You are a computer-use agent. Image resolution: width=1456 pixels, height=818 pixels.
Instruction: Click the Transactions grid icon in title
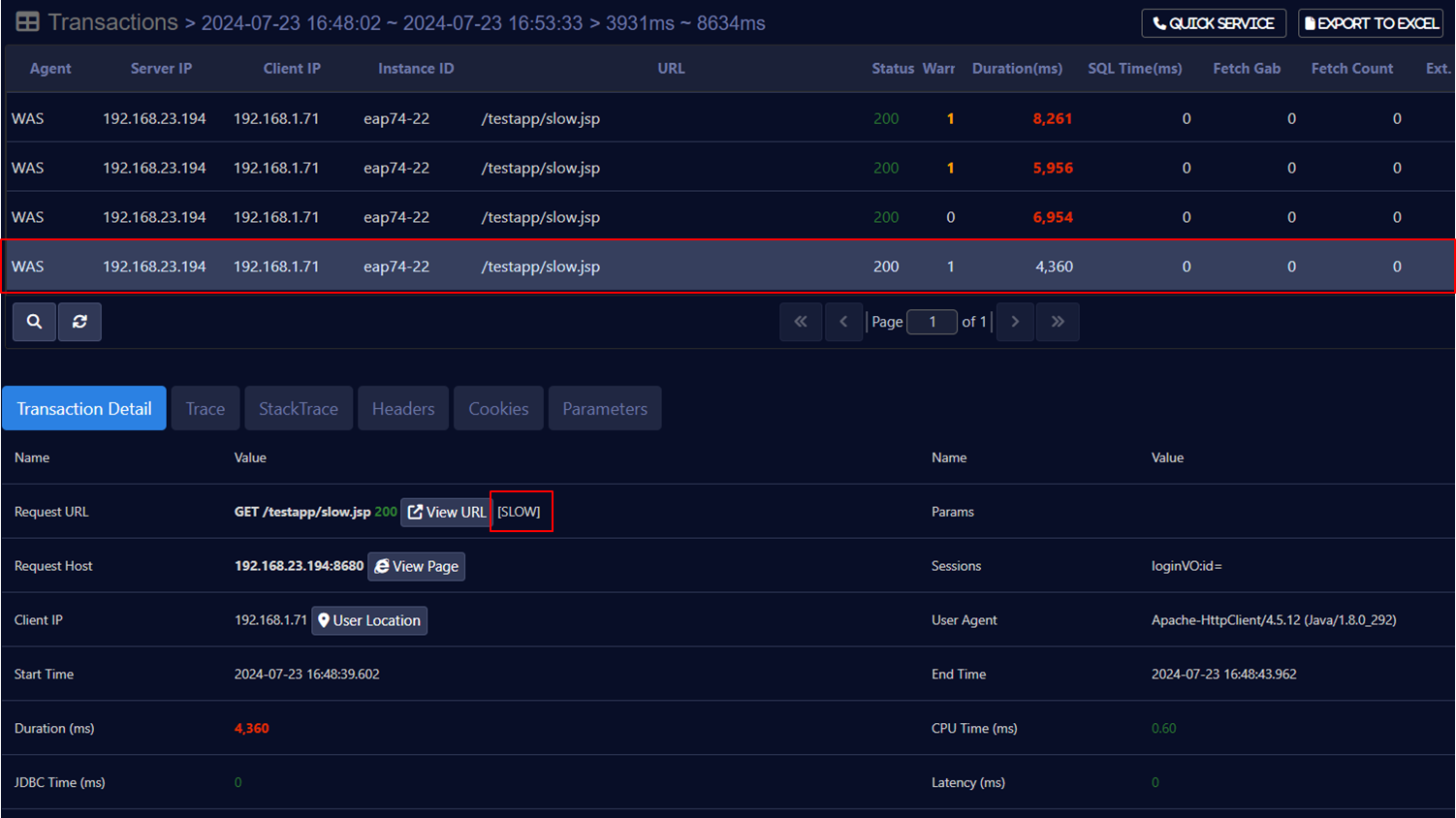[x=27, y=22]
